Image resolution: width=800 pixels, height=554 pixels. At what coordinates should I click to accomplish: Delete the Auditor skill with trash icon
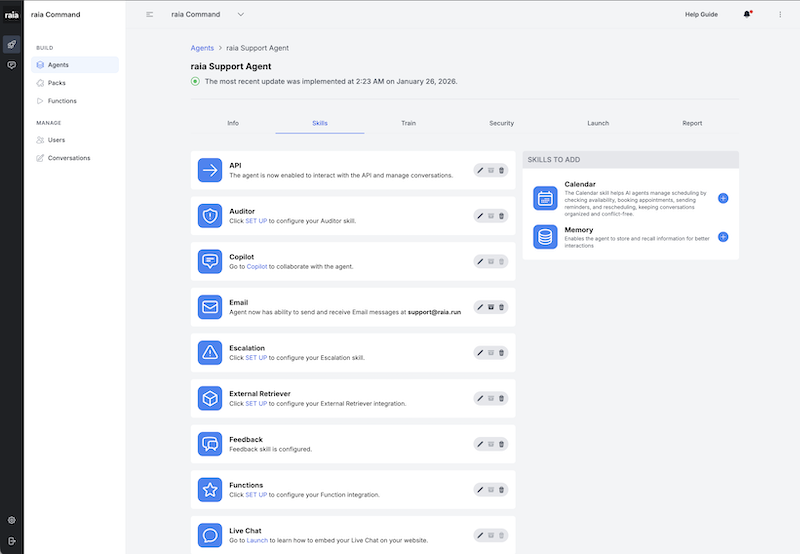pos(502,216)
